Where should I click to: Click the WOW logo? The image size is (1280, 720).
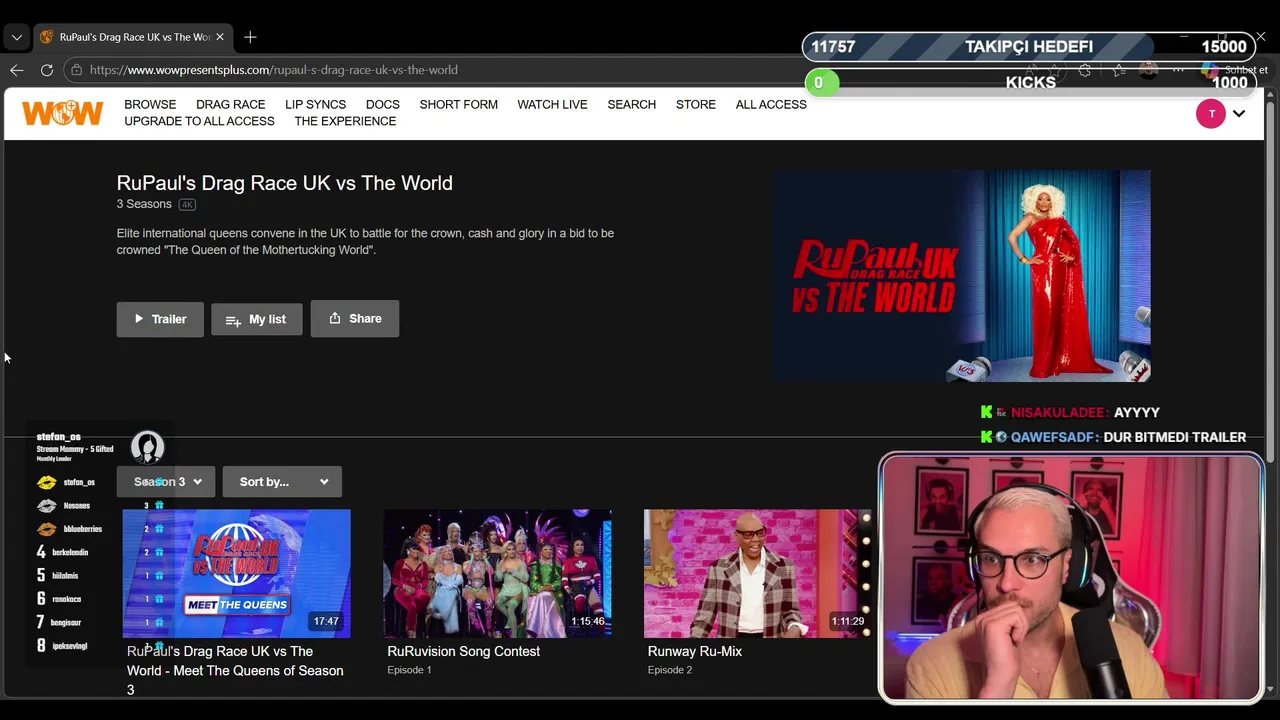point(62,113)
